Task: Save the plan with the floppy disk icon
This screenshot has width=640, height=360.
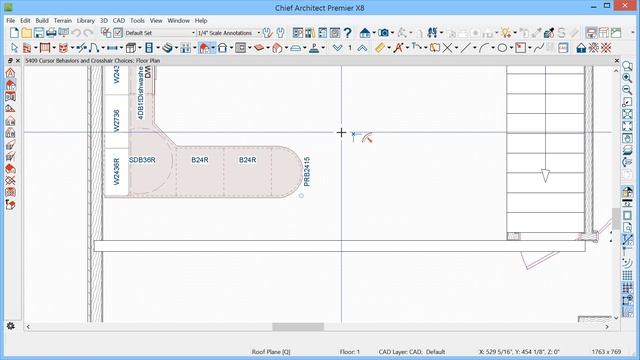Action: coord(39,33)
